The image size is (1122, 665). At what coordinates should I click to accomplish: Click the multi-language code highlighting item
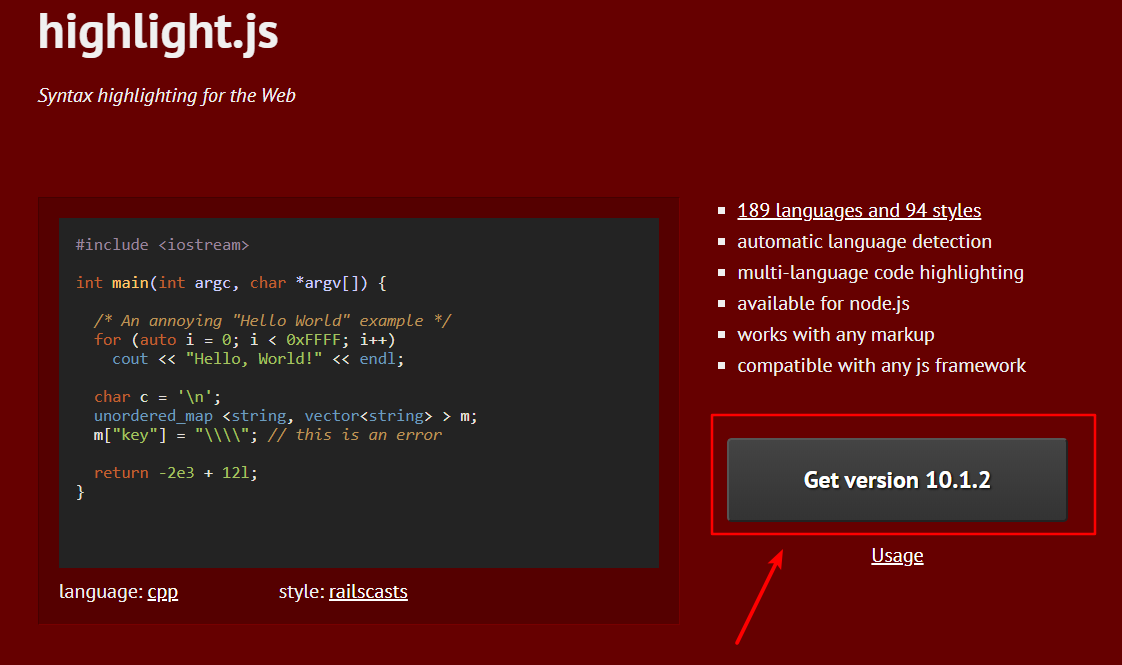coord(880,273)
